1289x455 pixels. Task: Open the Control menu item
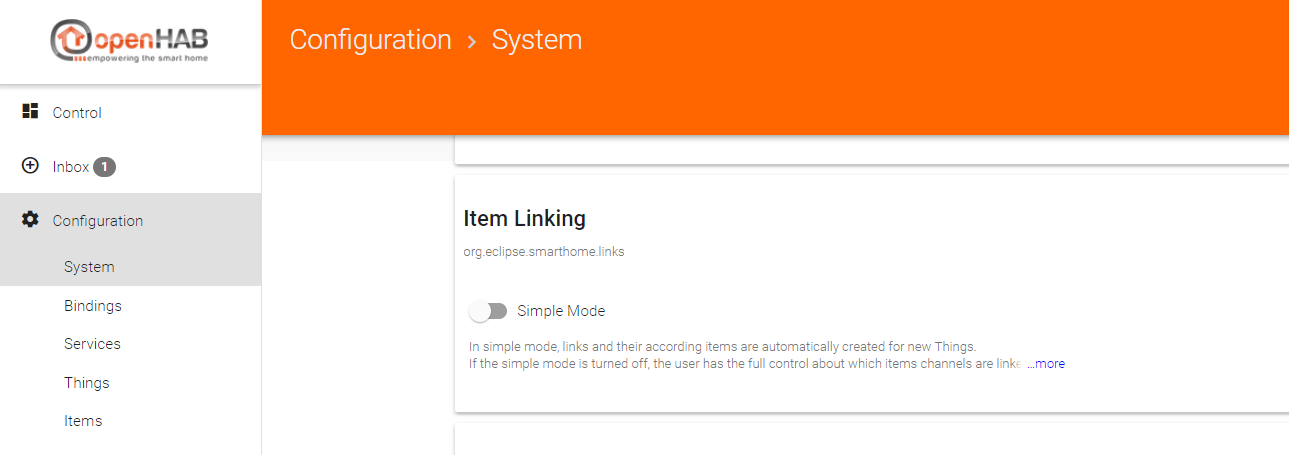(x=77, y=113)
